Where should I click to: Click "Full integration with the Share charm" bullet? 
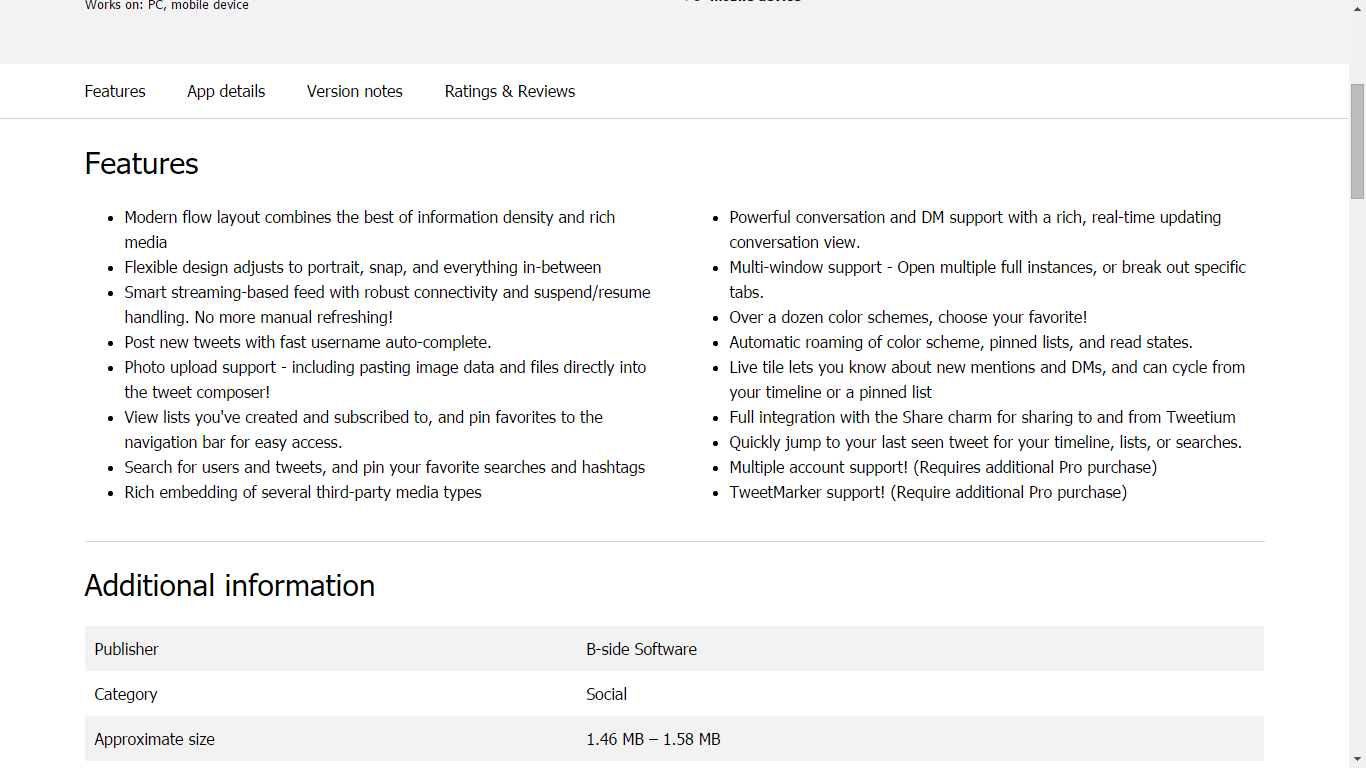[983, 417]
